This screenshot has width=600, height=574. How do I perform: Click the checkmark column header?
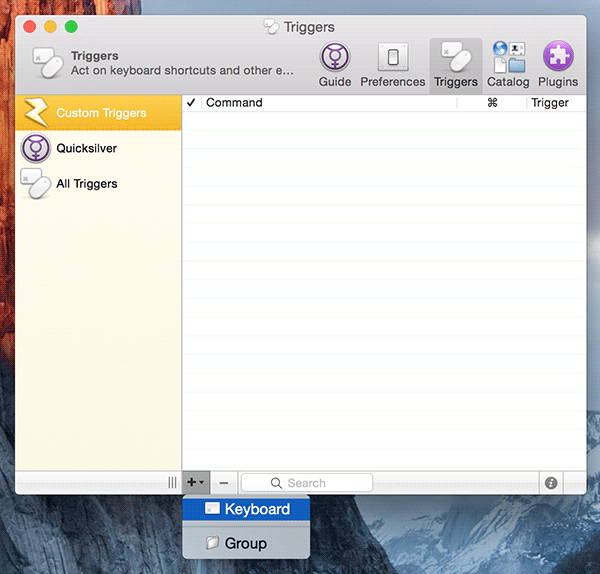click(191, 103)
